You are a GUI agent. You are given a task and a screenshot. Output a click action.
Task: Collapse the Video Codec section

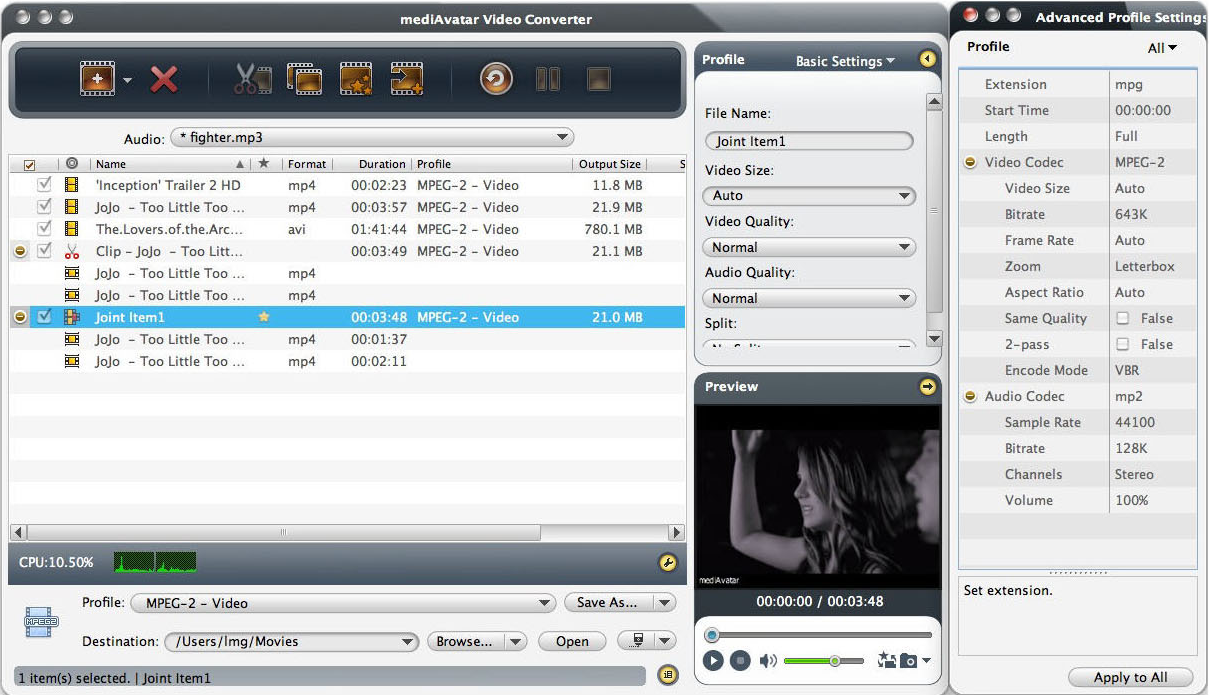click(970, 162)
